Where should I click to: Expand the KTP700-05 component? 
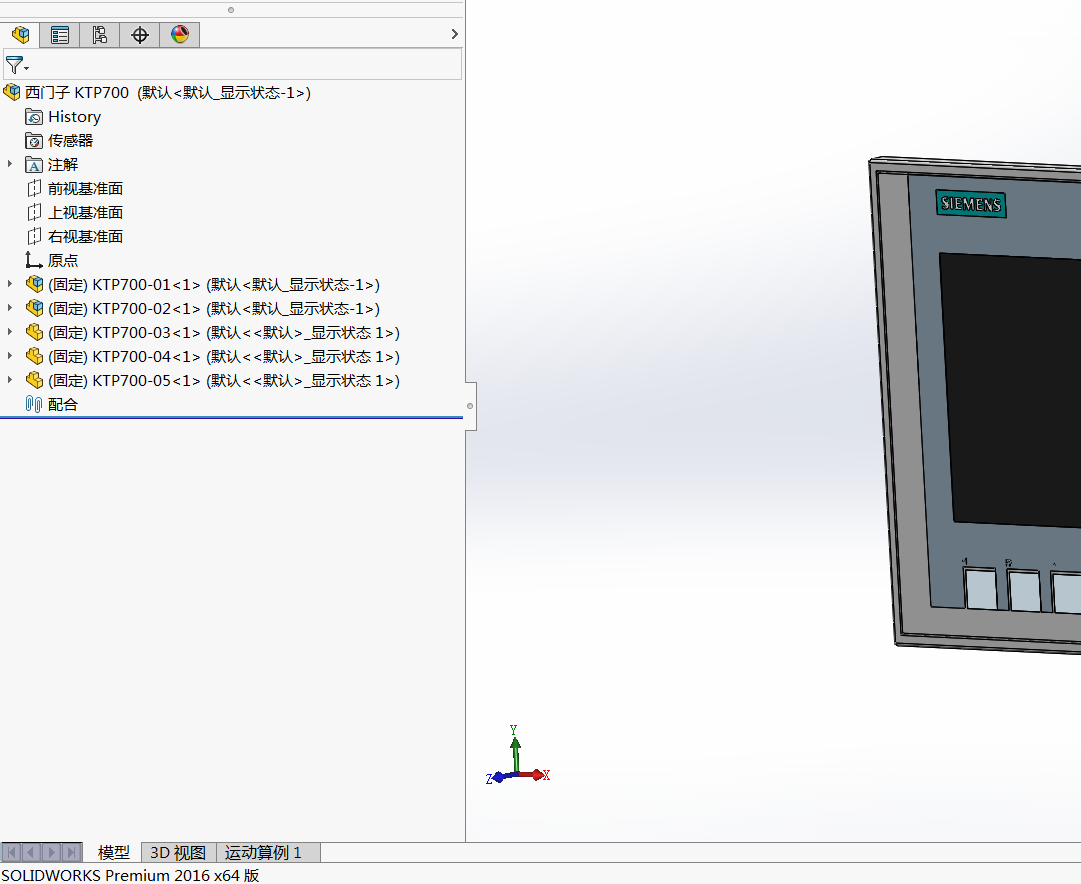point(10,381)
